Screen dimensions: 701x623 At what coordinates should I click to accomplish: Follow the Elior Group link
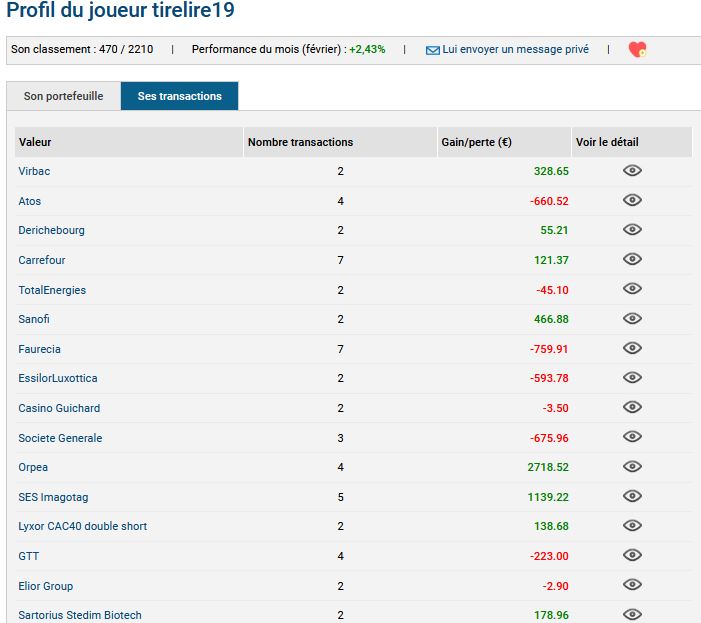click(x=46, y=586)
